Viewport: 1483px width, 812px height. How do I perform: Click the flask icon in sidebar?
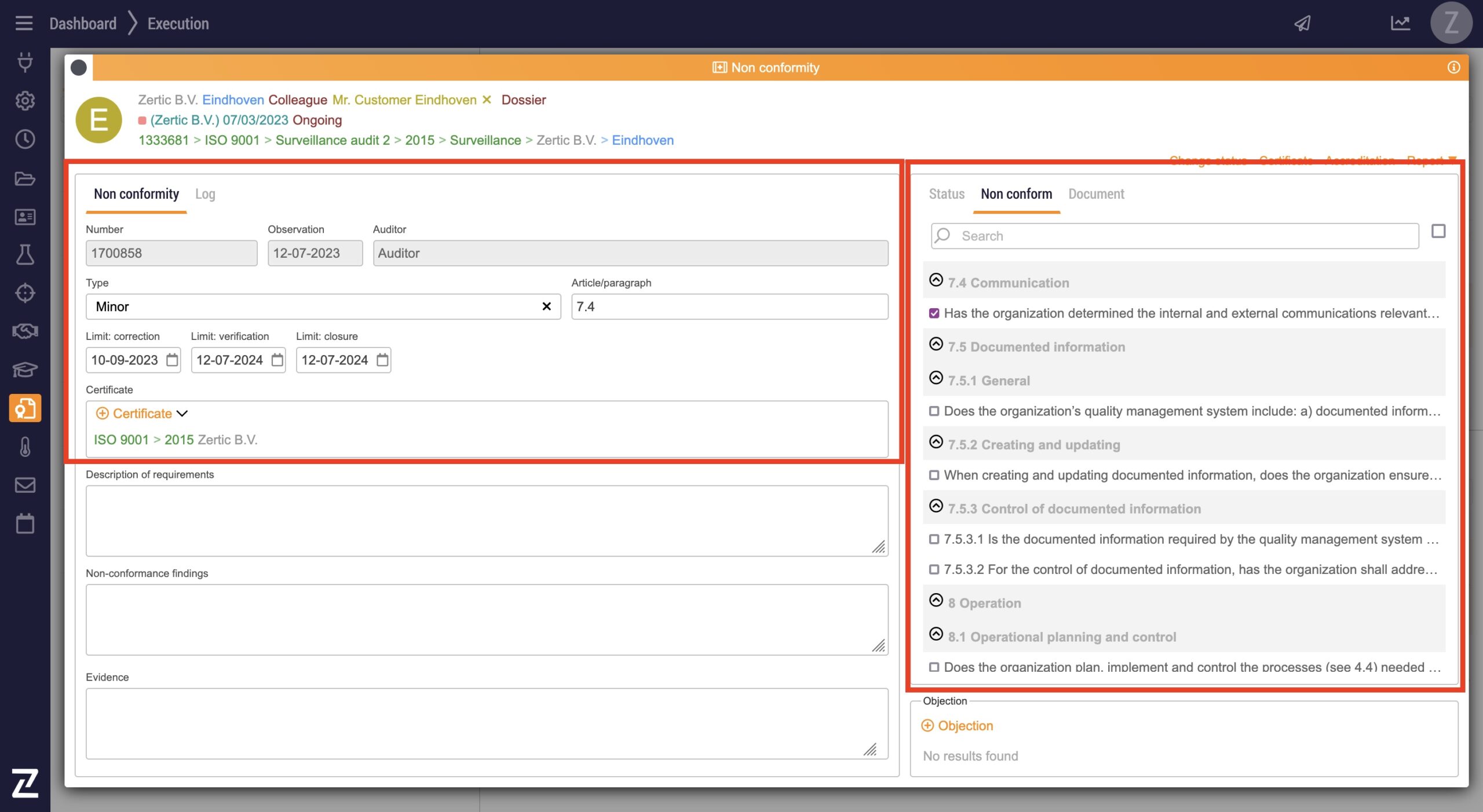coord(25,254)
